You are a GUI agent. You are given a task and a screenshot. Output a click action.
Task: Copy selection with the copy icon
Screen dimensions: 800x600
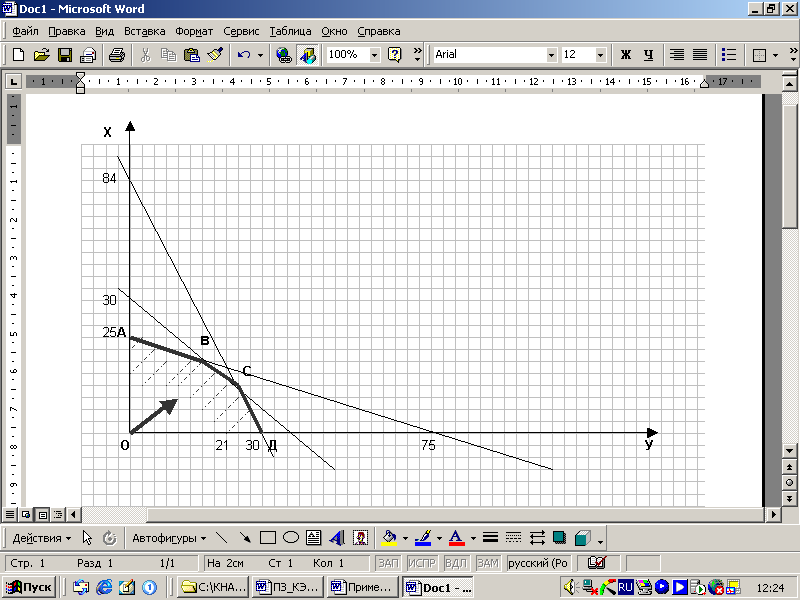(168, 55)
